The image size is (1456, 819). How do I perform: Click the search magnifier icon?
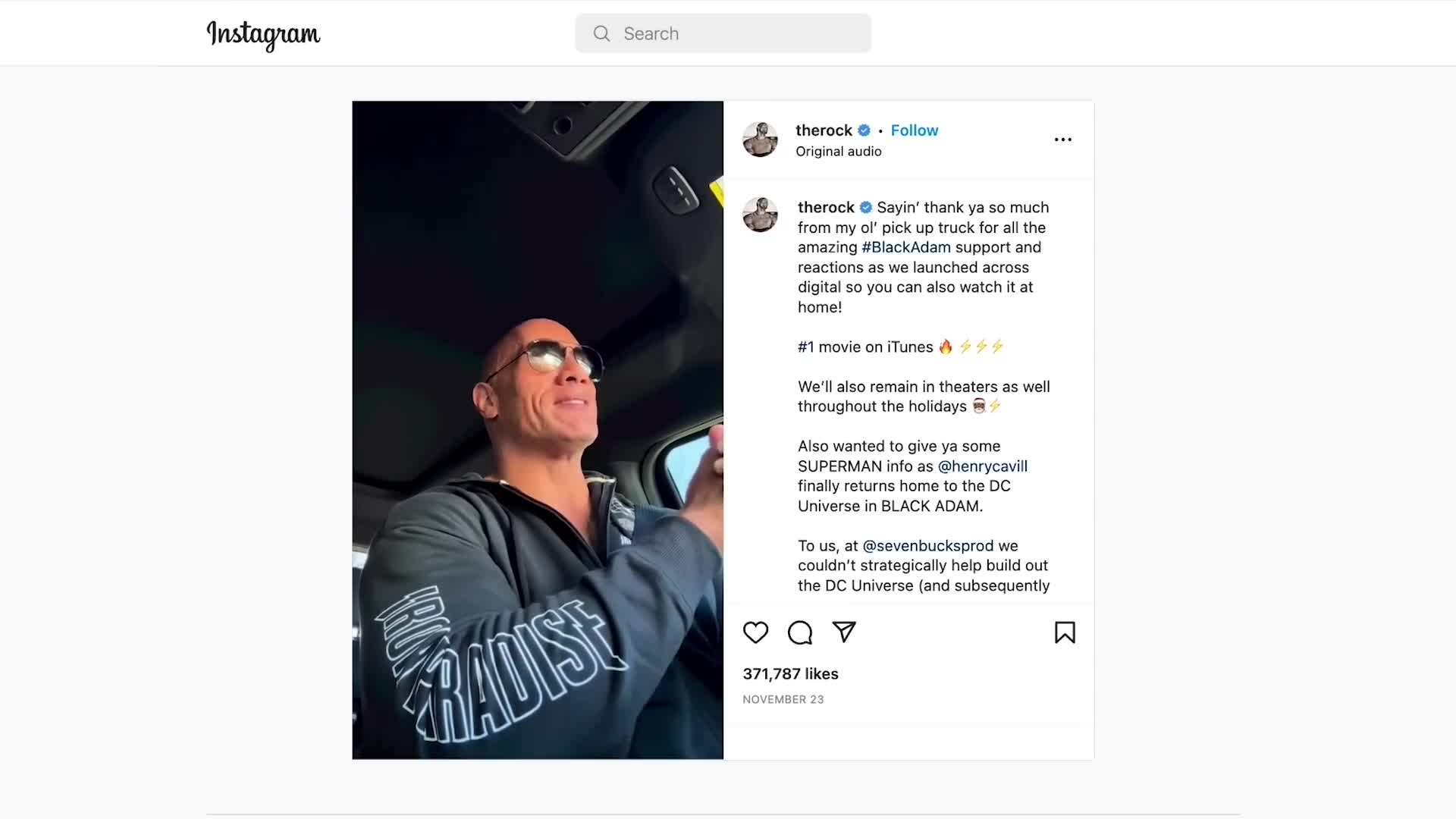[x=601, y=33]
